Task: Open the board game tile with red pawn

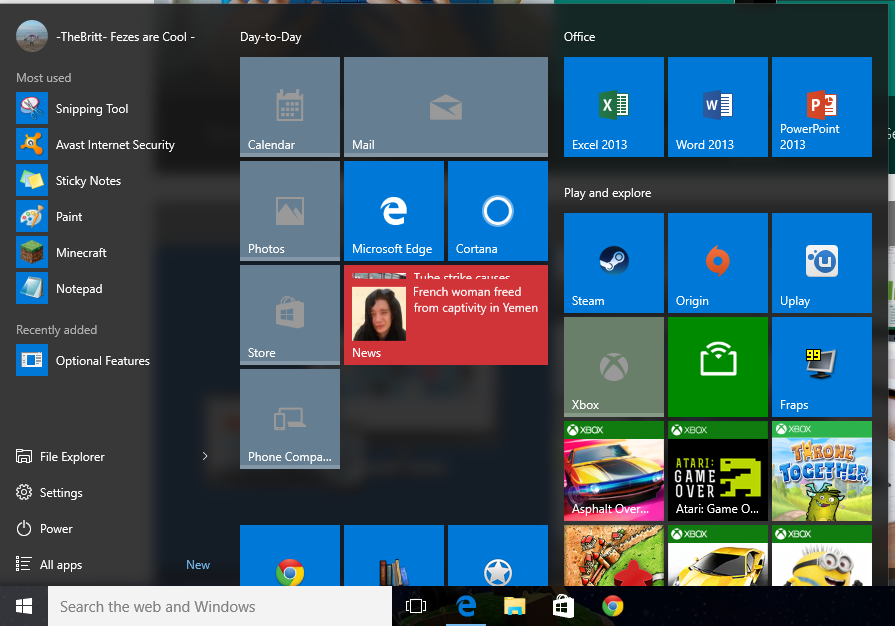Action: [614, 556]
